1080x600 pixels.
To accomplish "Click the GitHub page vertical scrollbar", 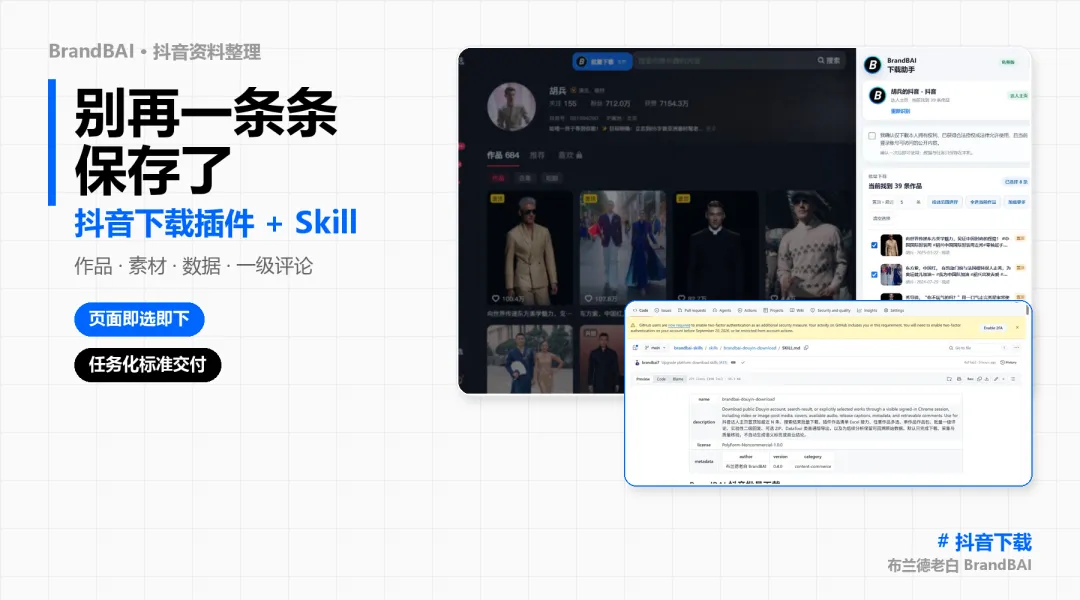I will (1028, 311).
